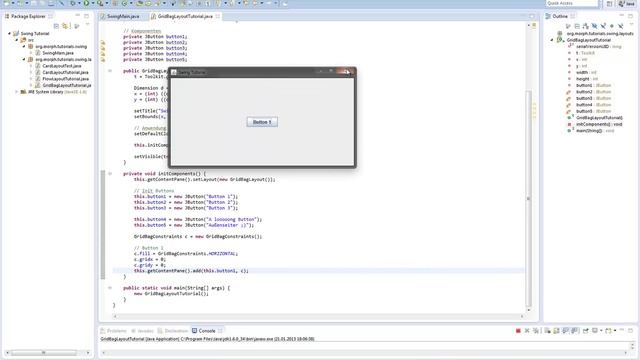Screen dimensions: 640x360
Task: Click the green Run button in toolbar
Action: 86,3
